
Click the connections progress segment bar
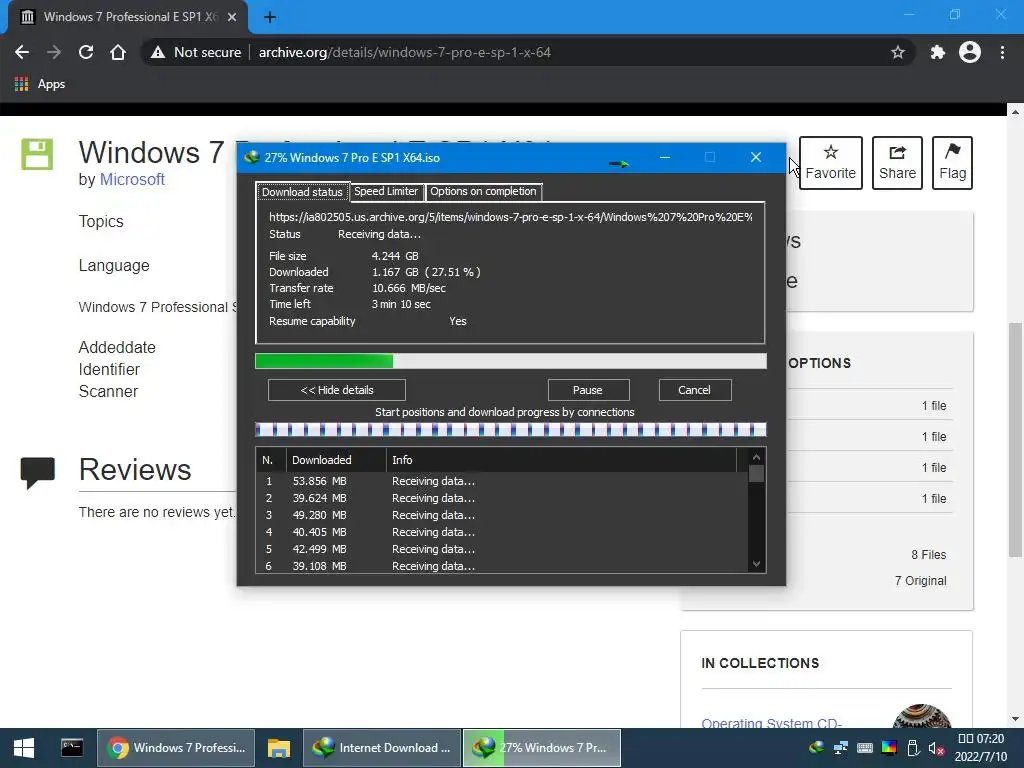(511, 429)
